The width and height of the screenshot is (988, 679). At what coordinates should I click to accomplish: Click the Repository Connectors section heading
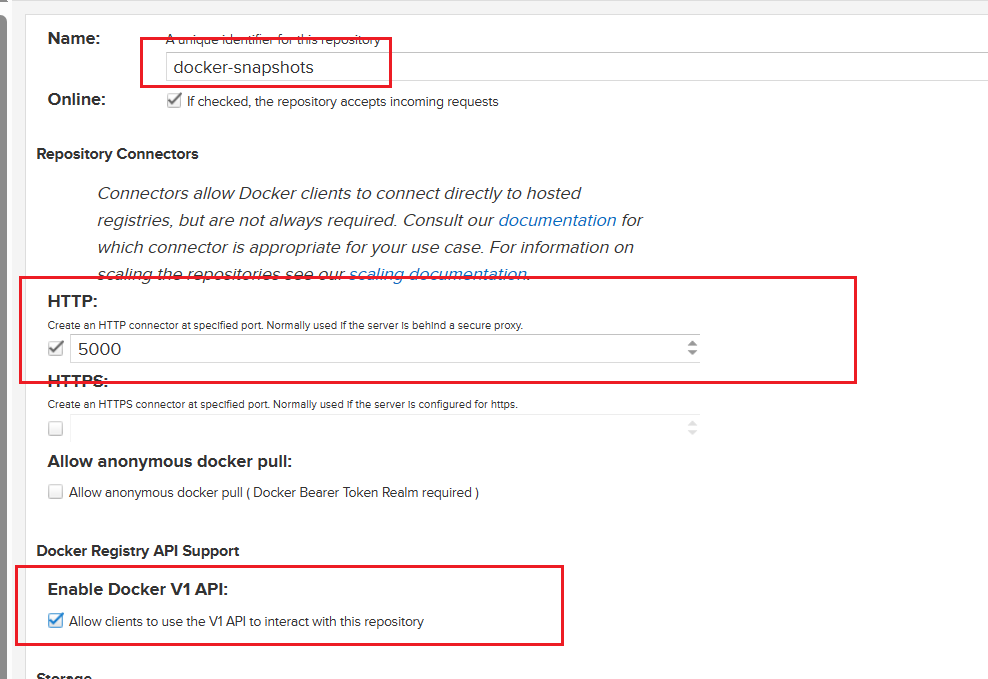(117, 154)
